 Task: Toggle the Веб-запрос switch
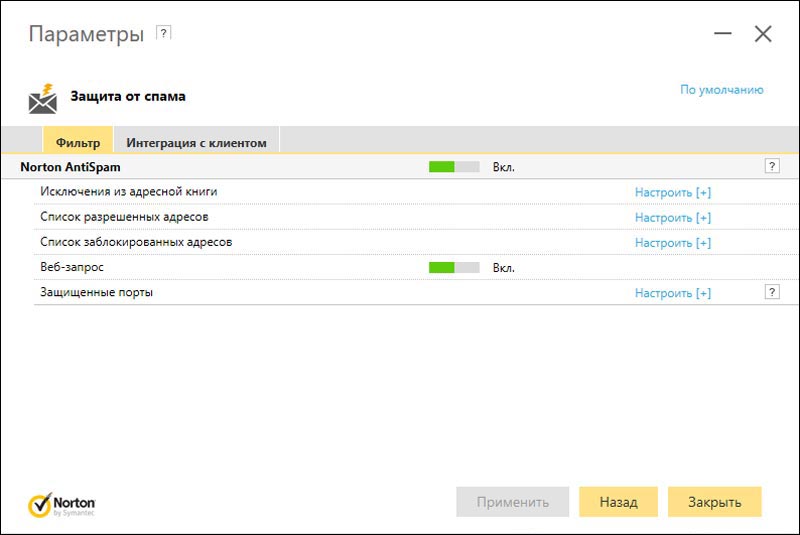454,267
